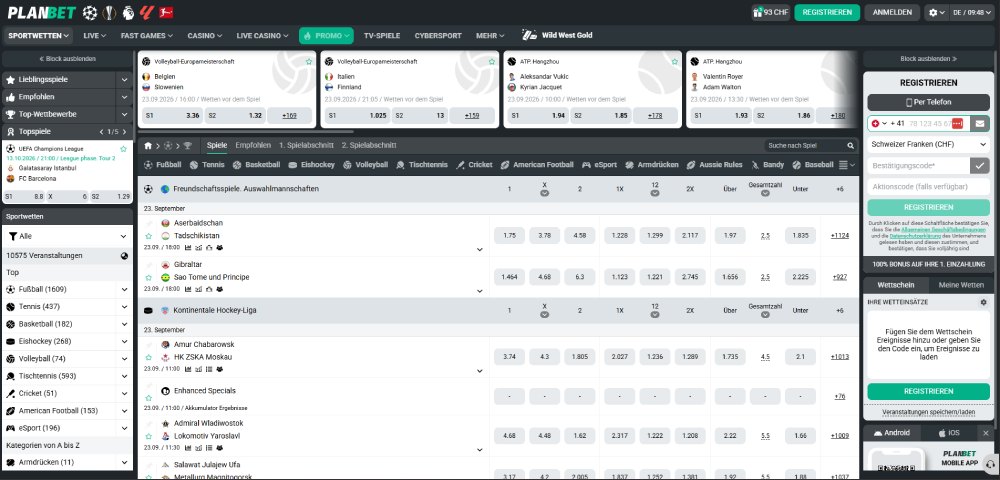Click the gift bonus 93 CHF icon

(x=770, y=12)
